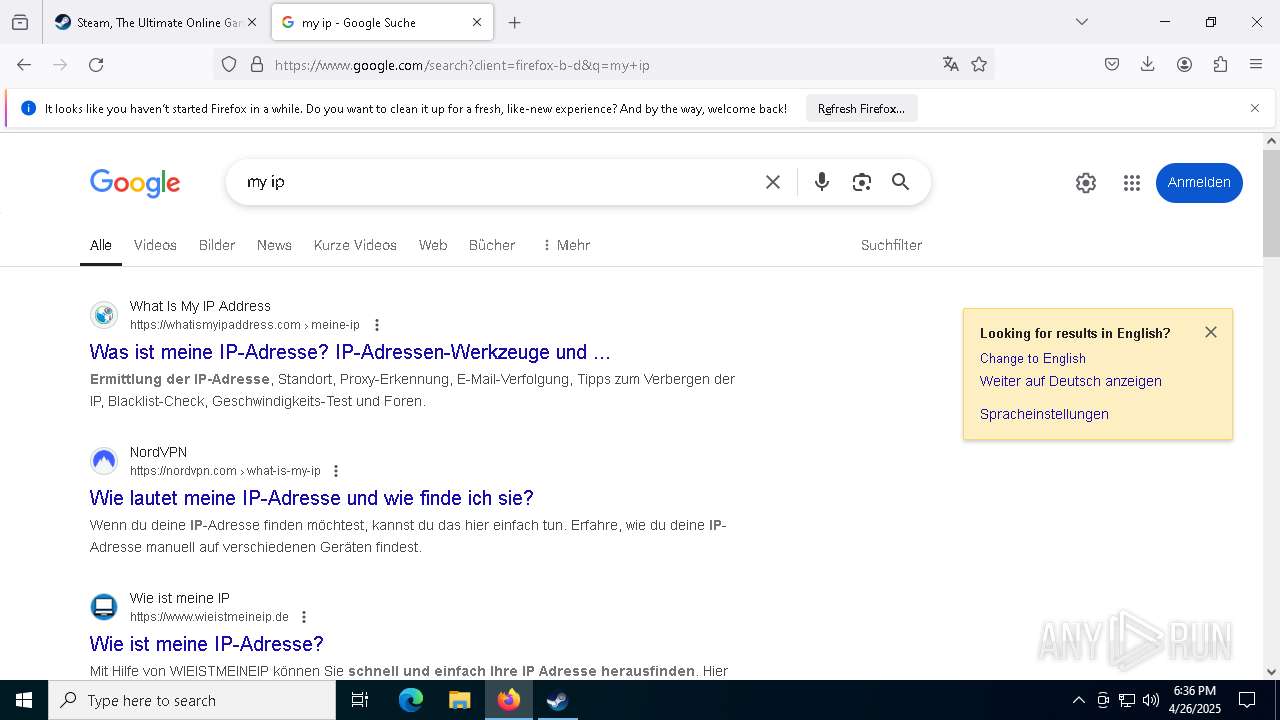Open 'Wie lautet meine IP-Adresse' NordVPN result
The width and height of the screenshot is (1280, 720).
click(312, 498)
